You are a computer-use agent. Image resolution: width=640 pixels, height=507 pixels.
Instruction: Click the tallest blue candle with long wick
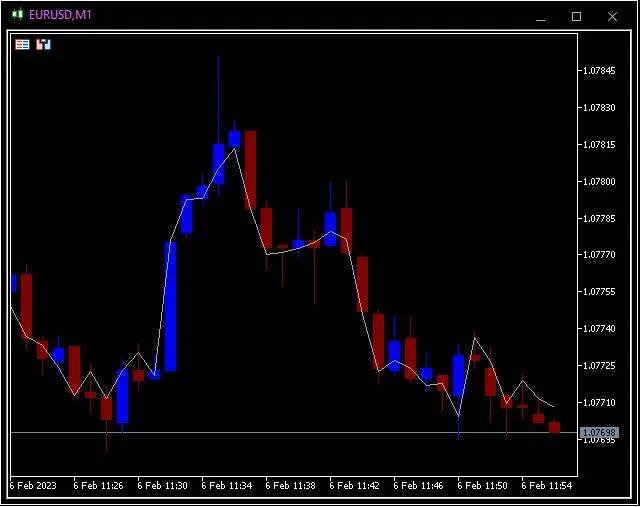point(218,162)
